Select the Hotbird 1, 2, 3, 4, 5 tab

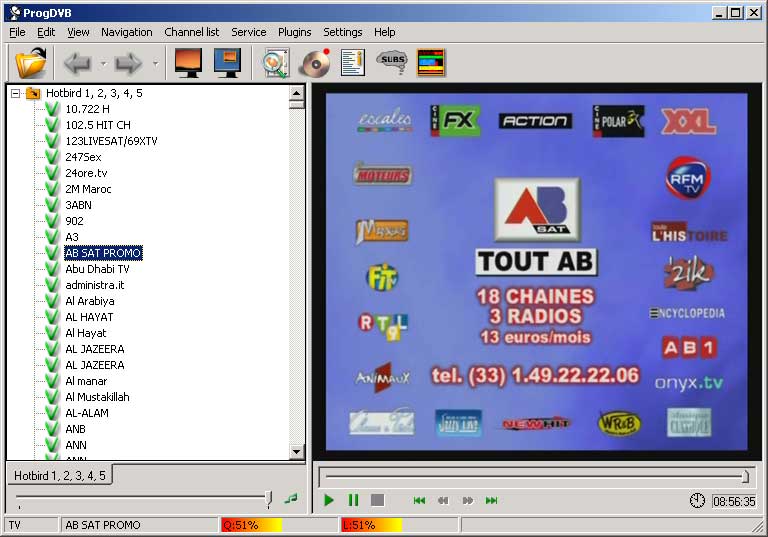[59, 476]
